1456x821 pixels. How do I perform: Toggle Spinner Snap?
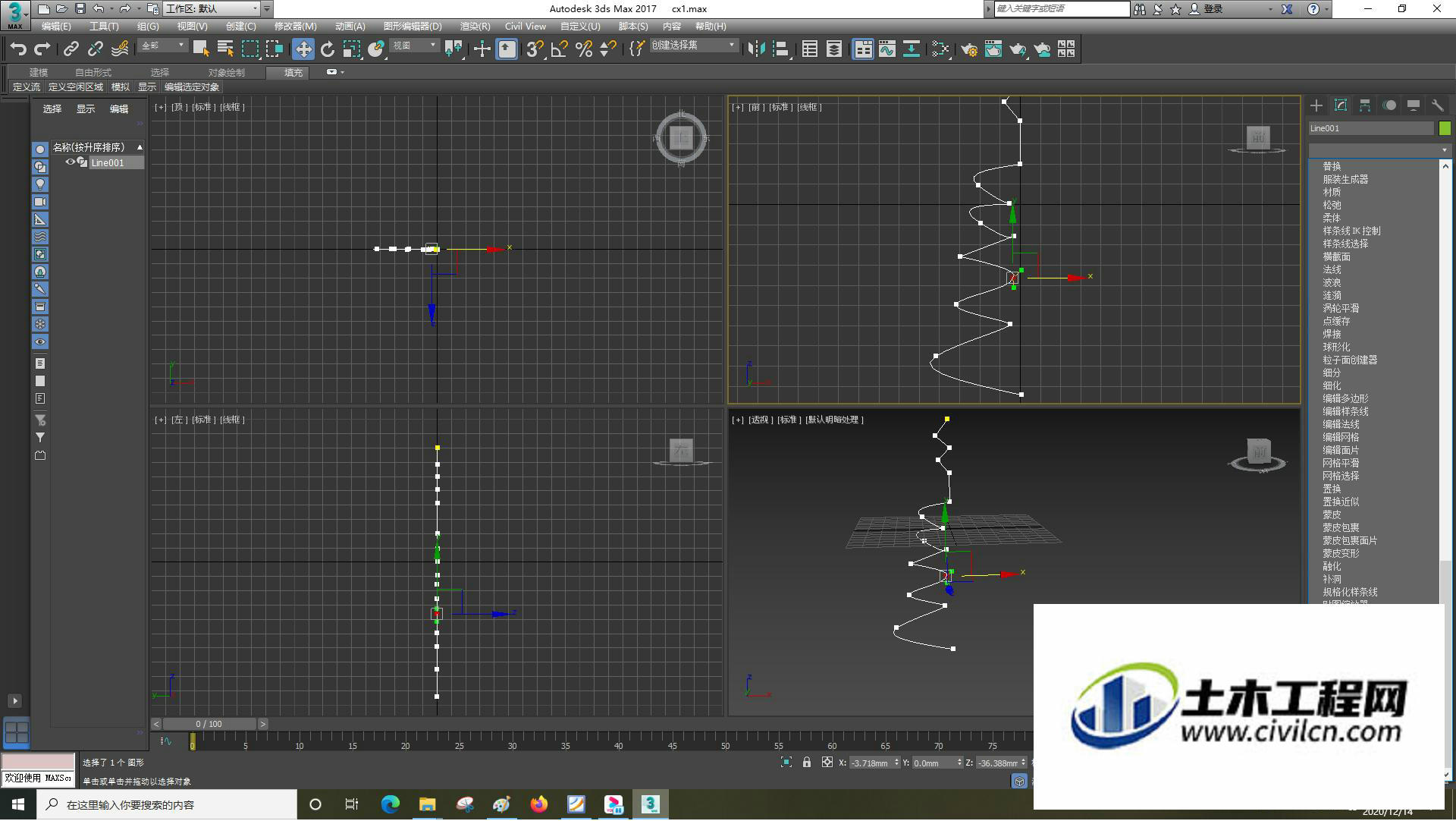click(x=608, y=49)
